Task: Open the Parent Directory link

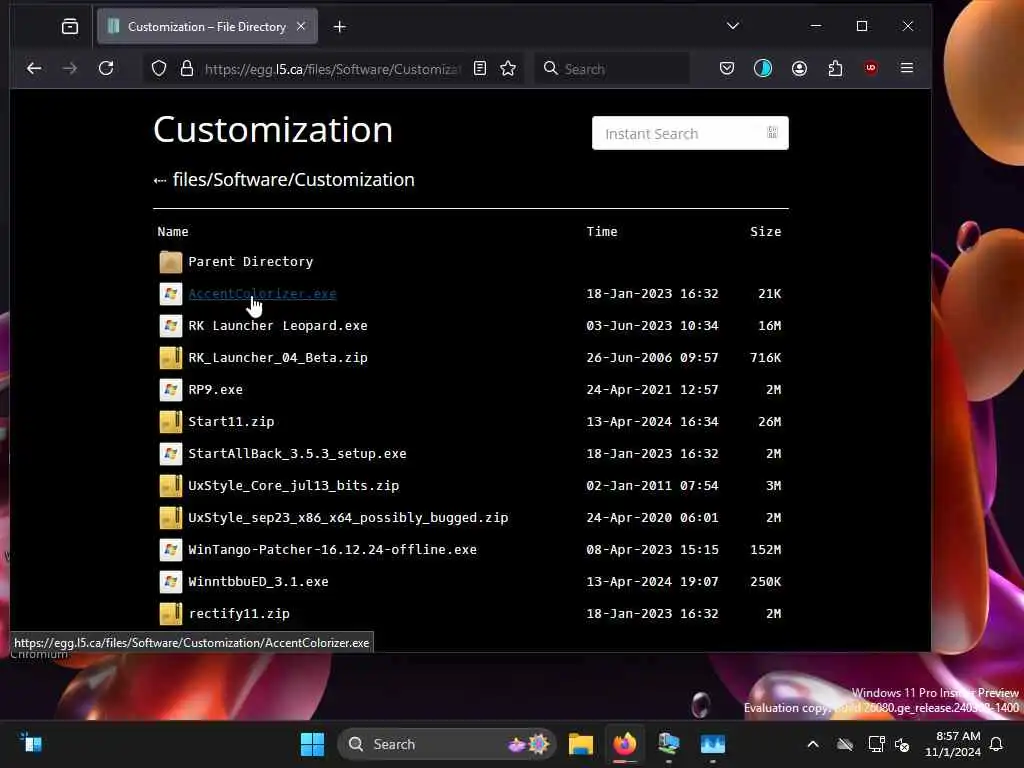Action: pos(251,262)
